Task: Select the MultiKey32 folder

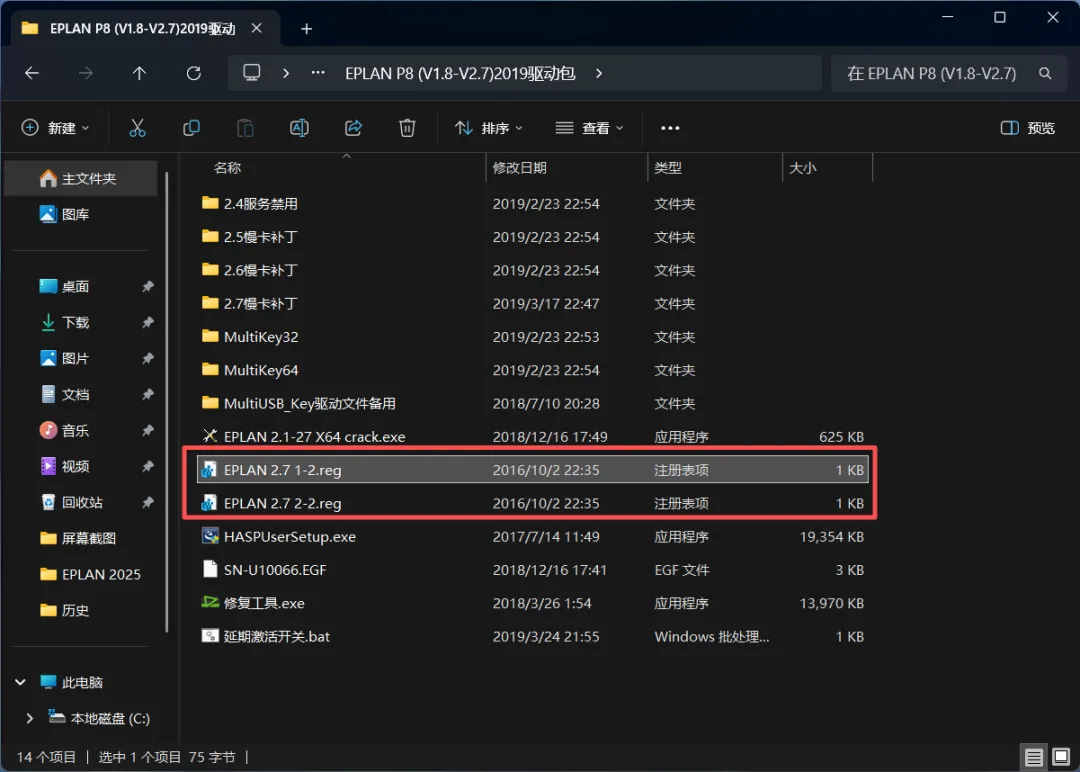Action: click(532, 337)
